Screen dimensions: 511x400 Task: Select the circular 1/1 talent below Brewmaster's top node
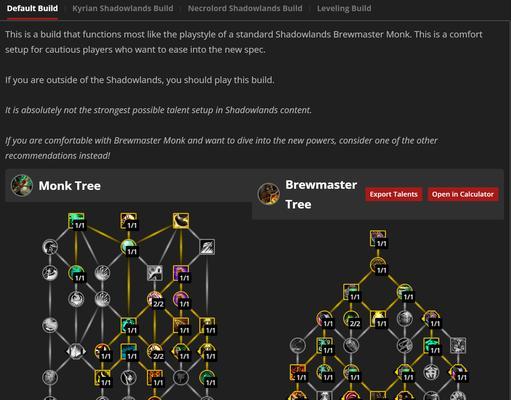pos(378,265)
